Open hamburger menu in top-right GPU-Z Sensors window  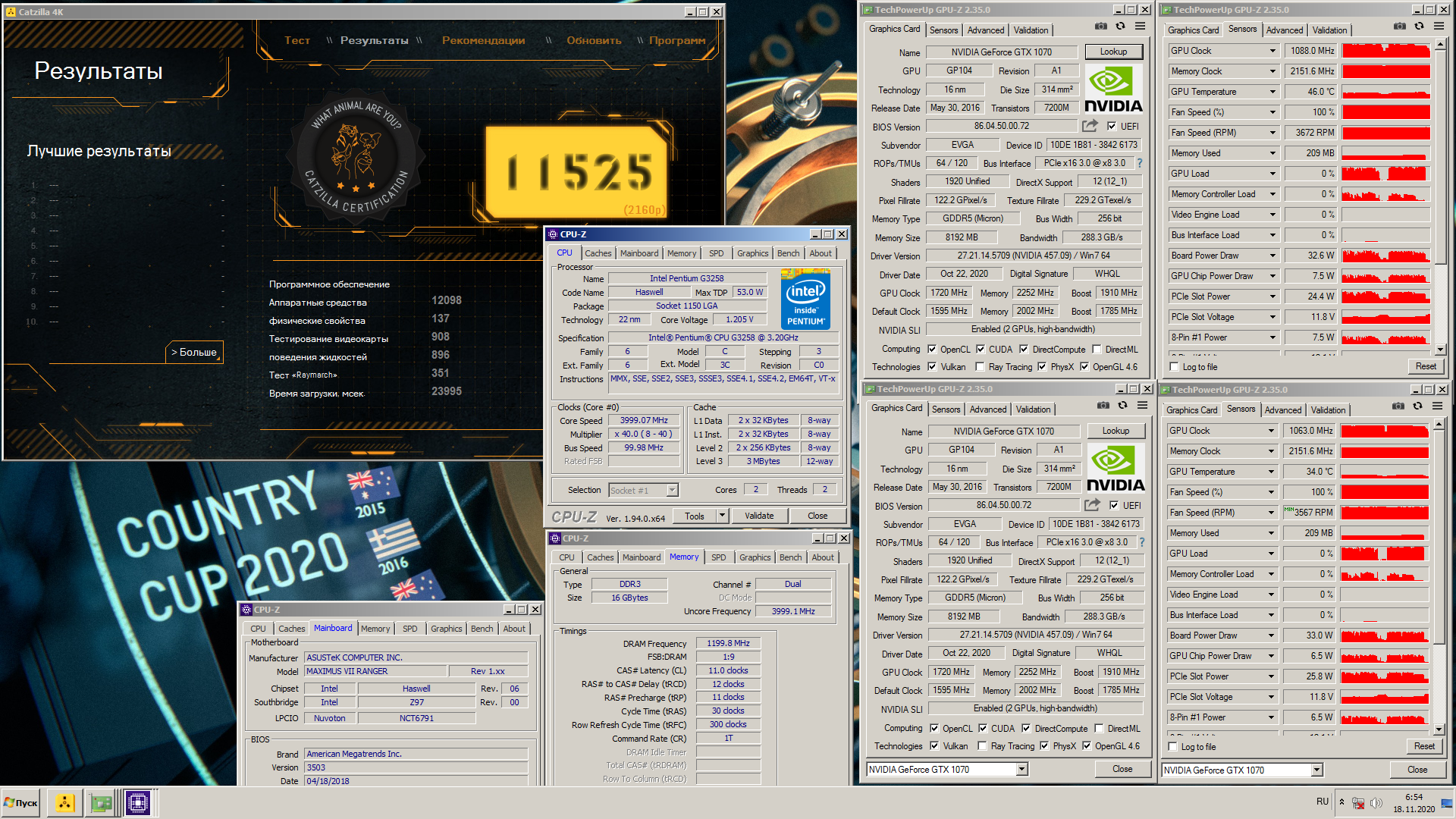pyautogui.click(x=1439, y=27)
